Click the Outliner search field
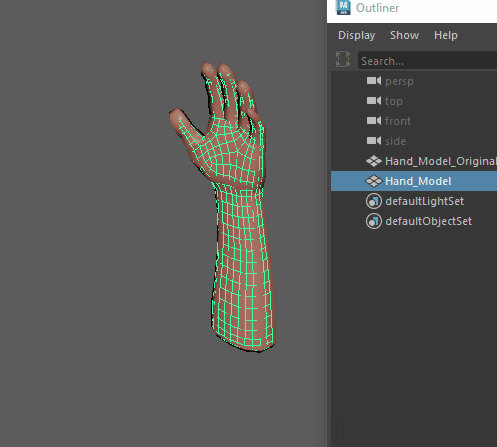This screenshot has height=447, width=497. pos(427,61)
